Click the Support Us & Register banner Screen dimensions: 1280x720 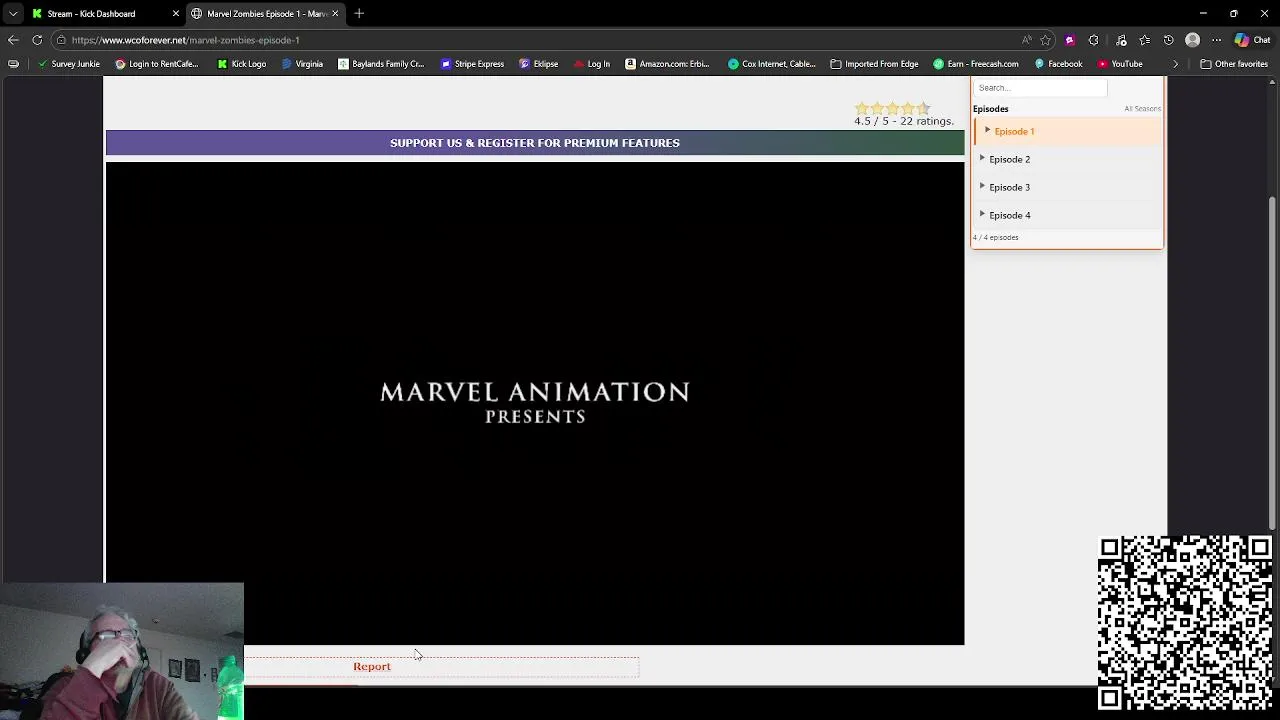[535, 143]
